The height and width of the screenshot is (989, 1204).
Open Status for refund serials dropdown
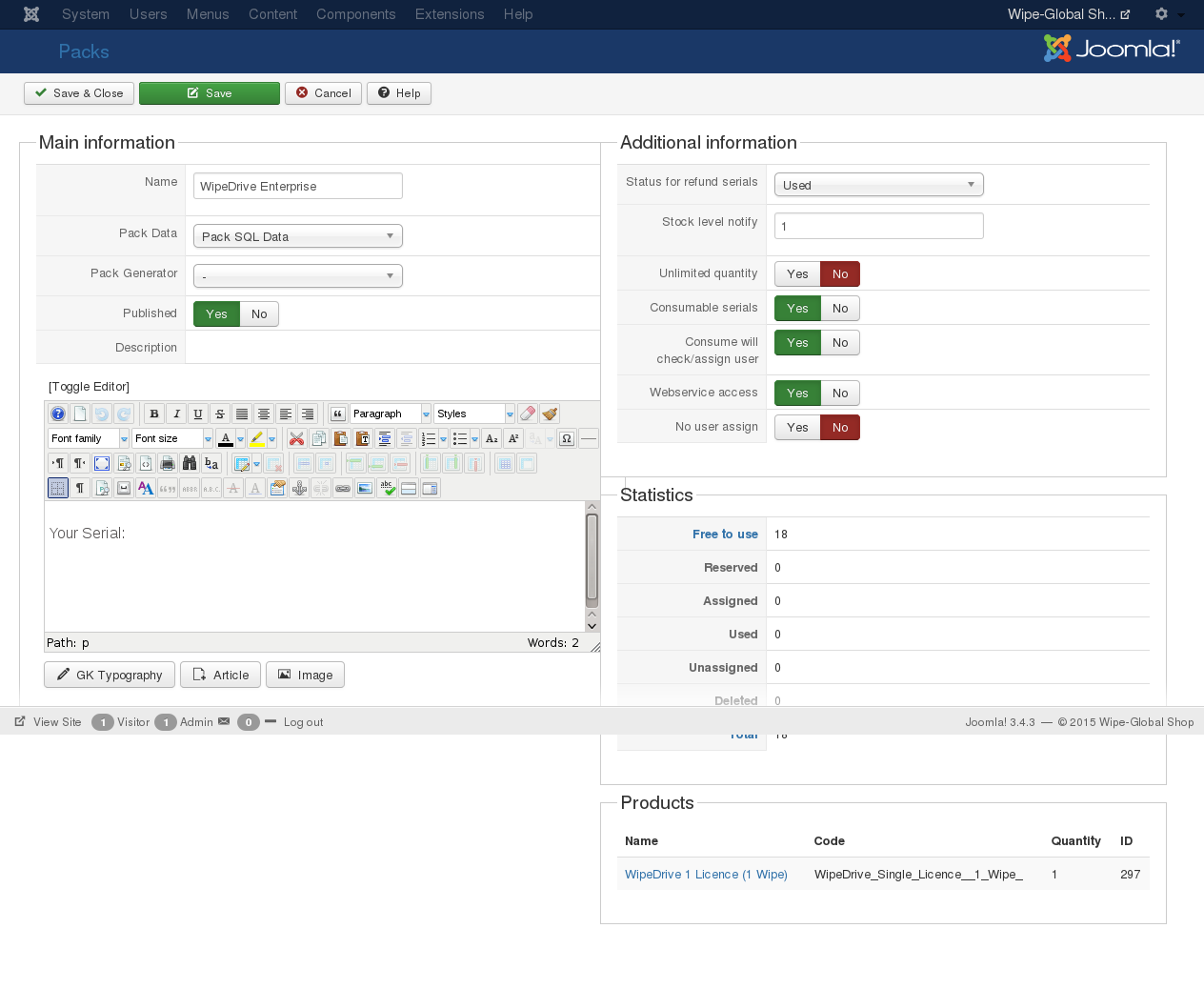[x=879, y=185]
